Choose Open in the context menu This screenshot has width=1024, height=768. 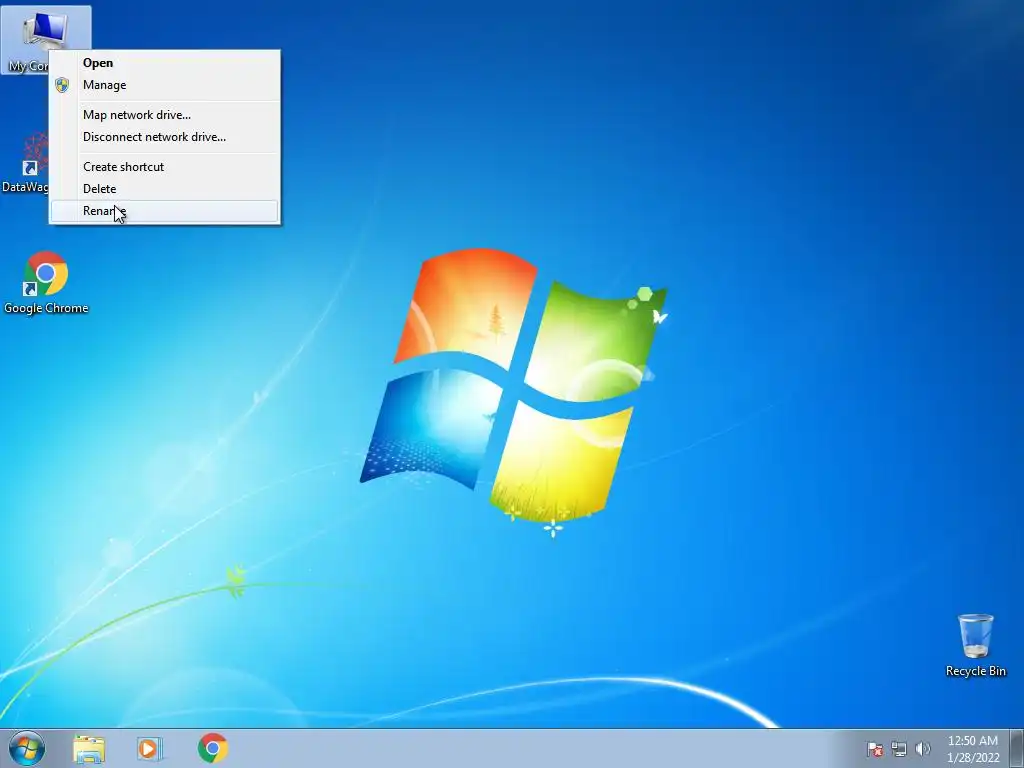[165, 63]
